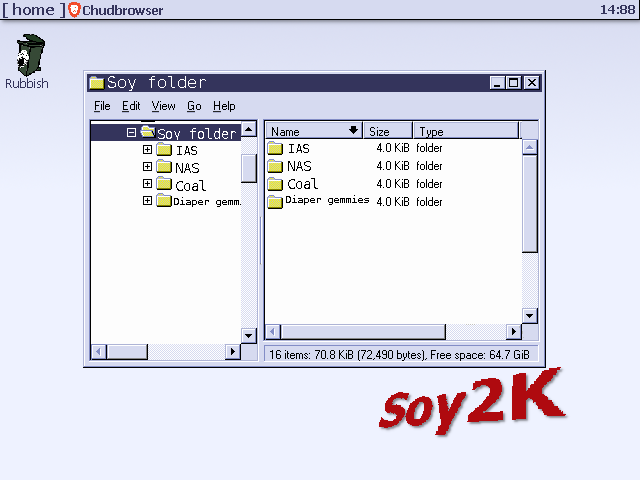Select the IAS folder icon in file list
This screenshot has width=640, height=480.
pyautogui.click(x=275, y=148)
